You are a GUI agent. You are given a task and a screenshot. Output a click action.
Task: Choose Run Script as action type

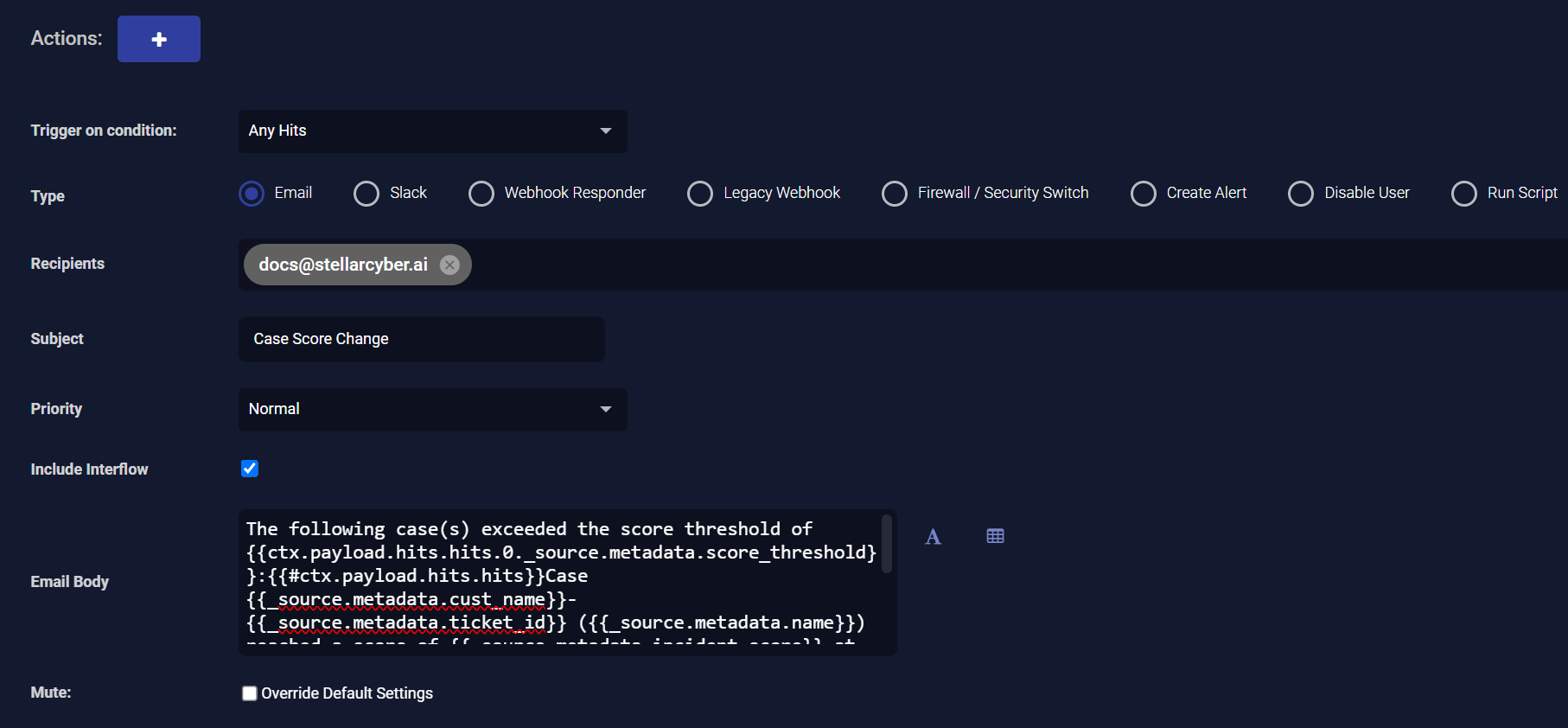tap(1464, 194)
